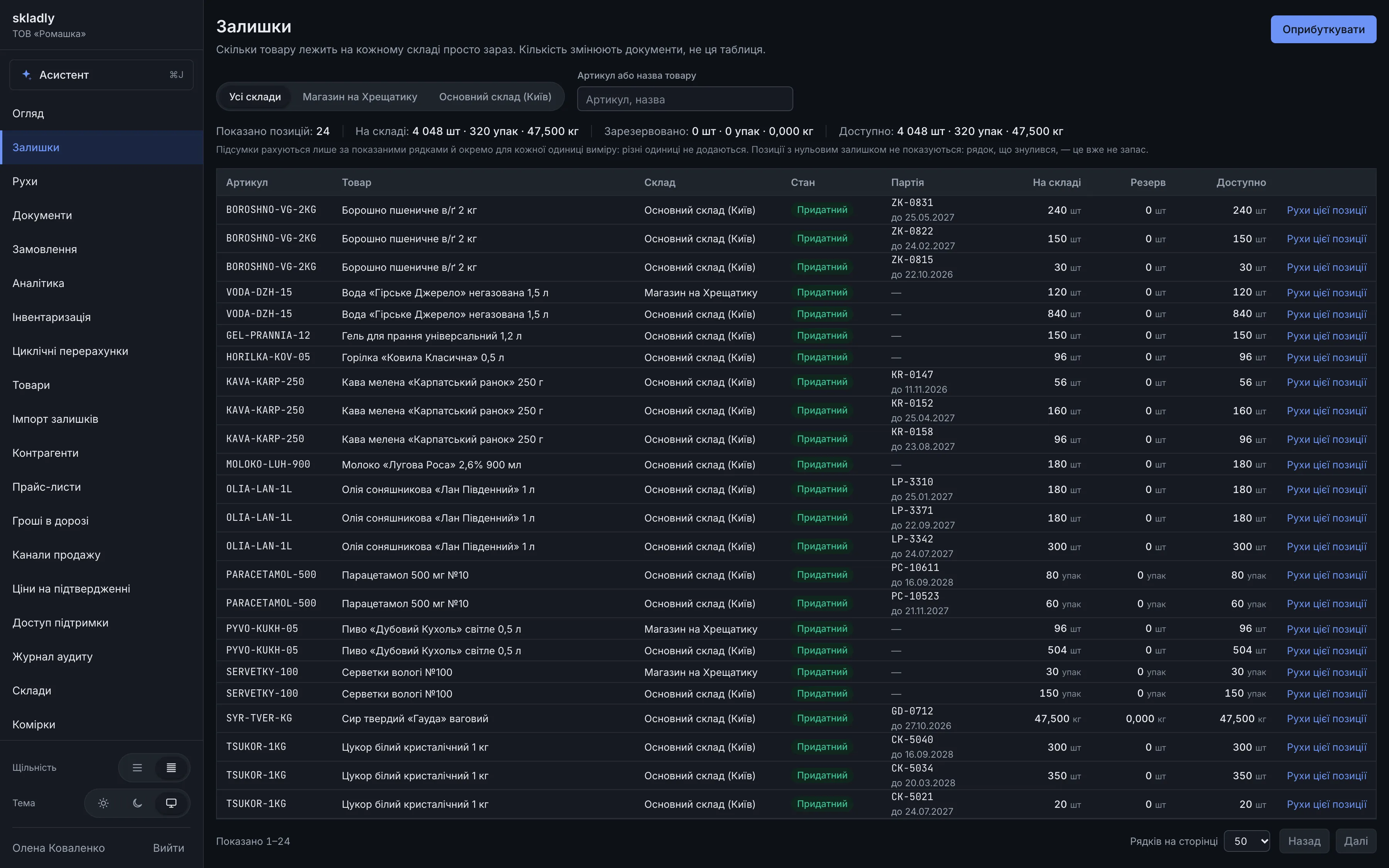Select compact density icon
Image resolution: width=1389 pixels, height=868 pixels.
coord(171,768)
